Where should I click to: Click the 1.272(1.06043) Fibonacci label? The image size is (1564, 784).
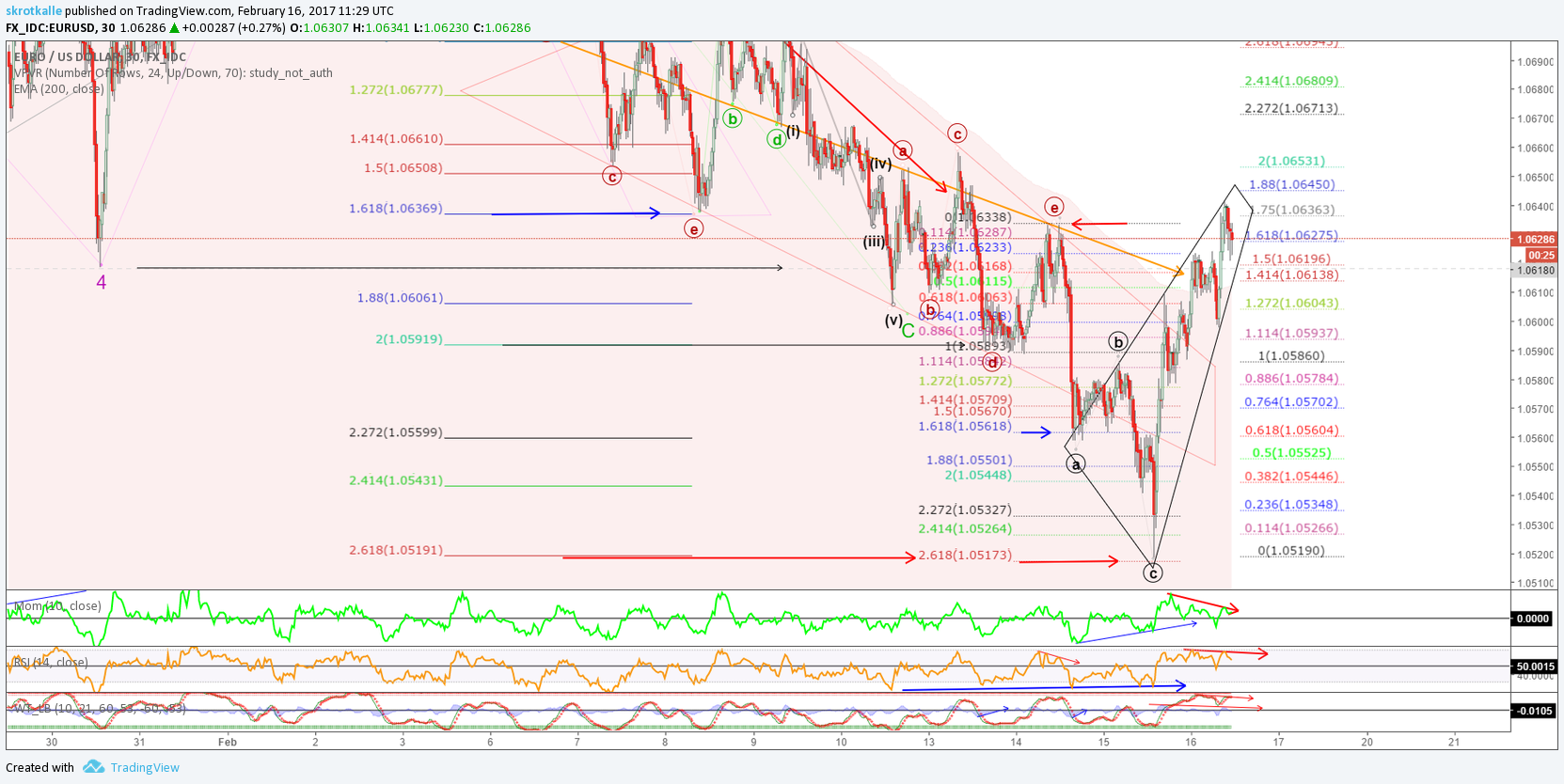[x=1291, y=304]
